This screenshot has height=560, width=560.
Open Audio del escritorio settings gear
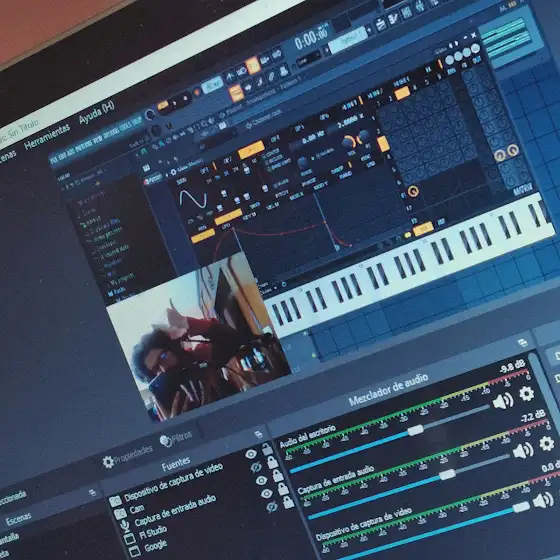[x=526, y=394]
